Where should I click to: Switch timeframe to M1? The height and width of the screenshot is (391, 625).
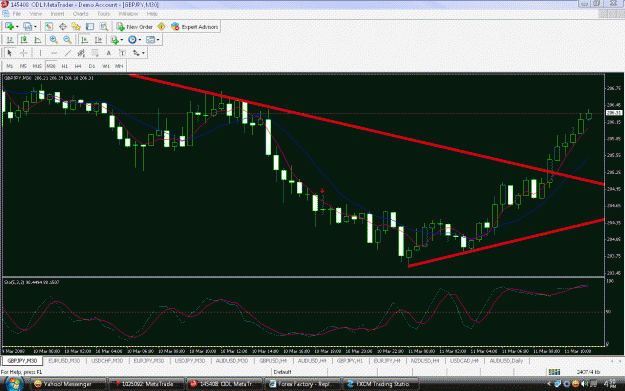coord(10,66)
